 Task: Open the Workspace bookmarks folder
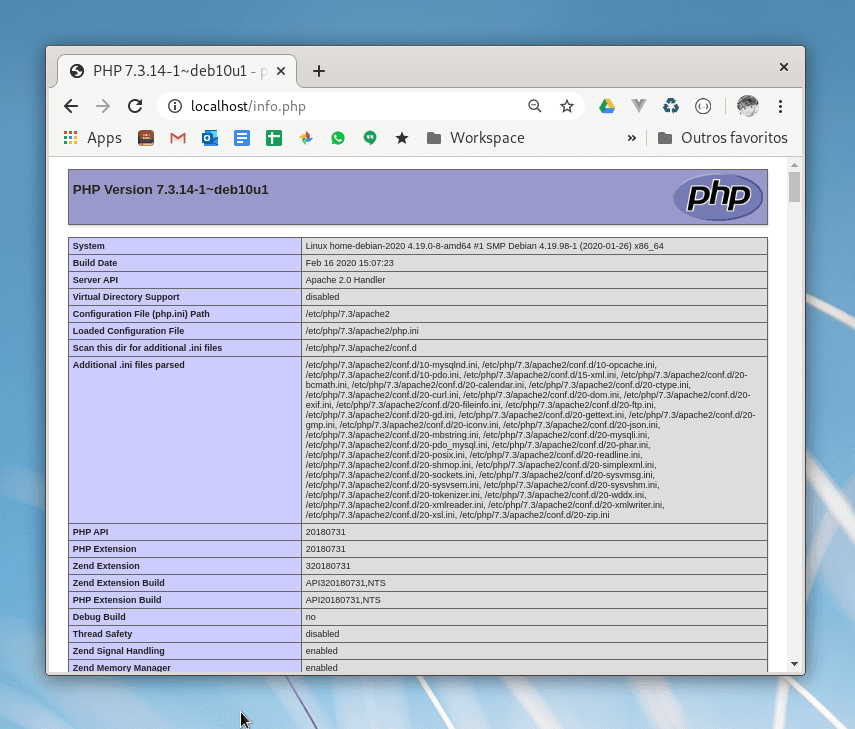(x=475, y=138)
